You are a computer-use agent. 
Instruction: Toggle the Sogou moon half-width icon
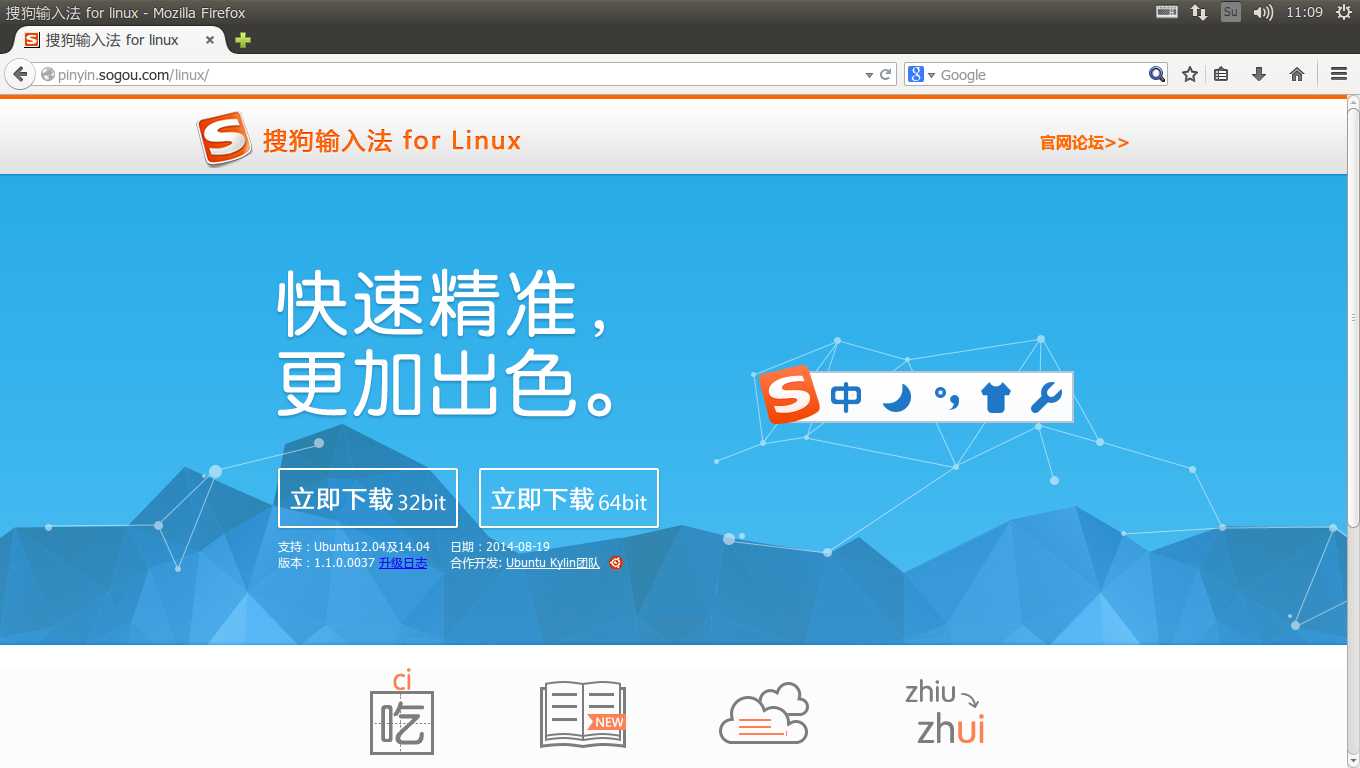(897, 397)
